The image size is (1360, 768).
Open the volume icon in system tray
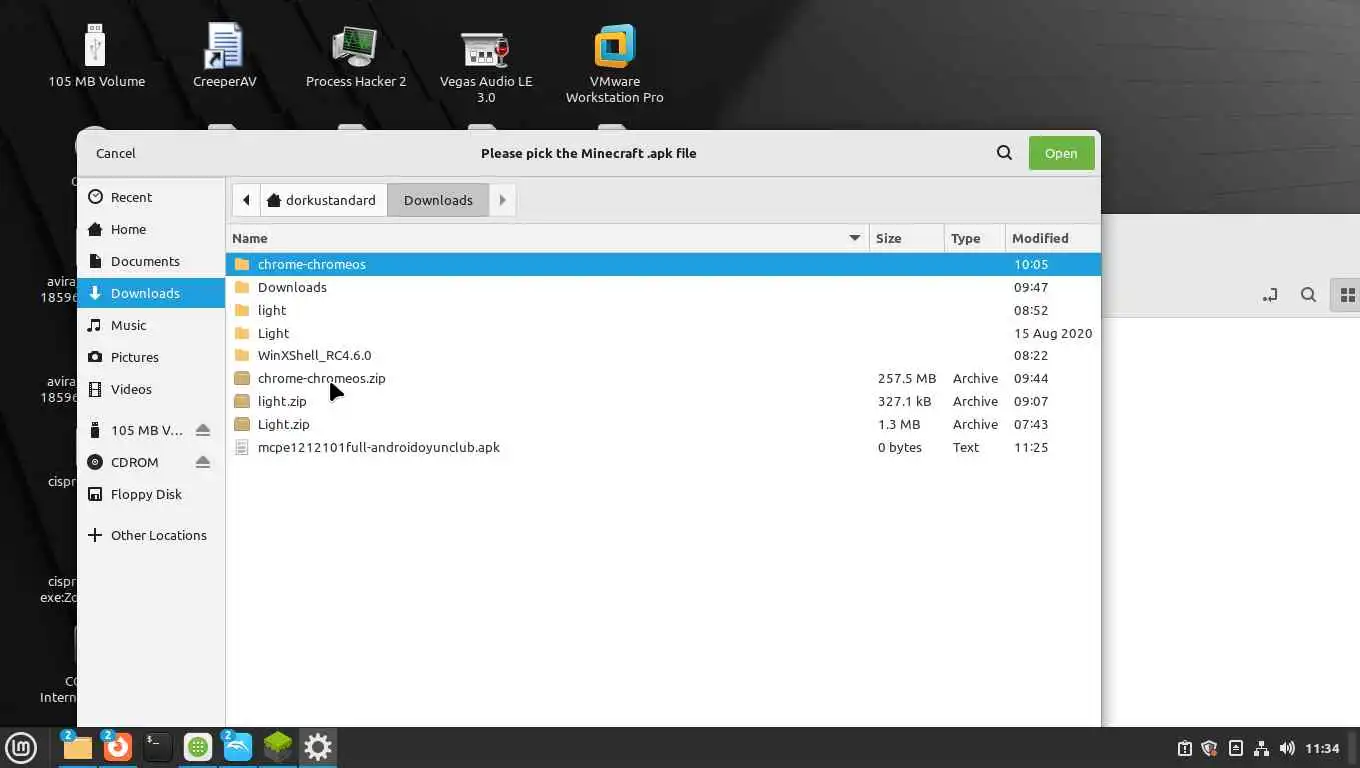(x=1287, y=748)
